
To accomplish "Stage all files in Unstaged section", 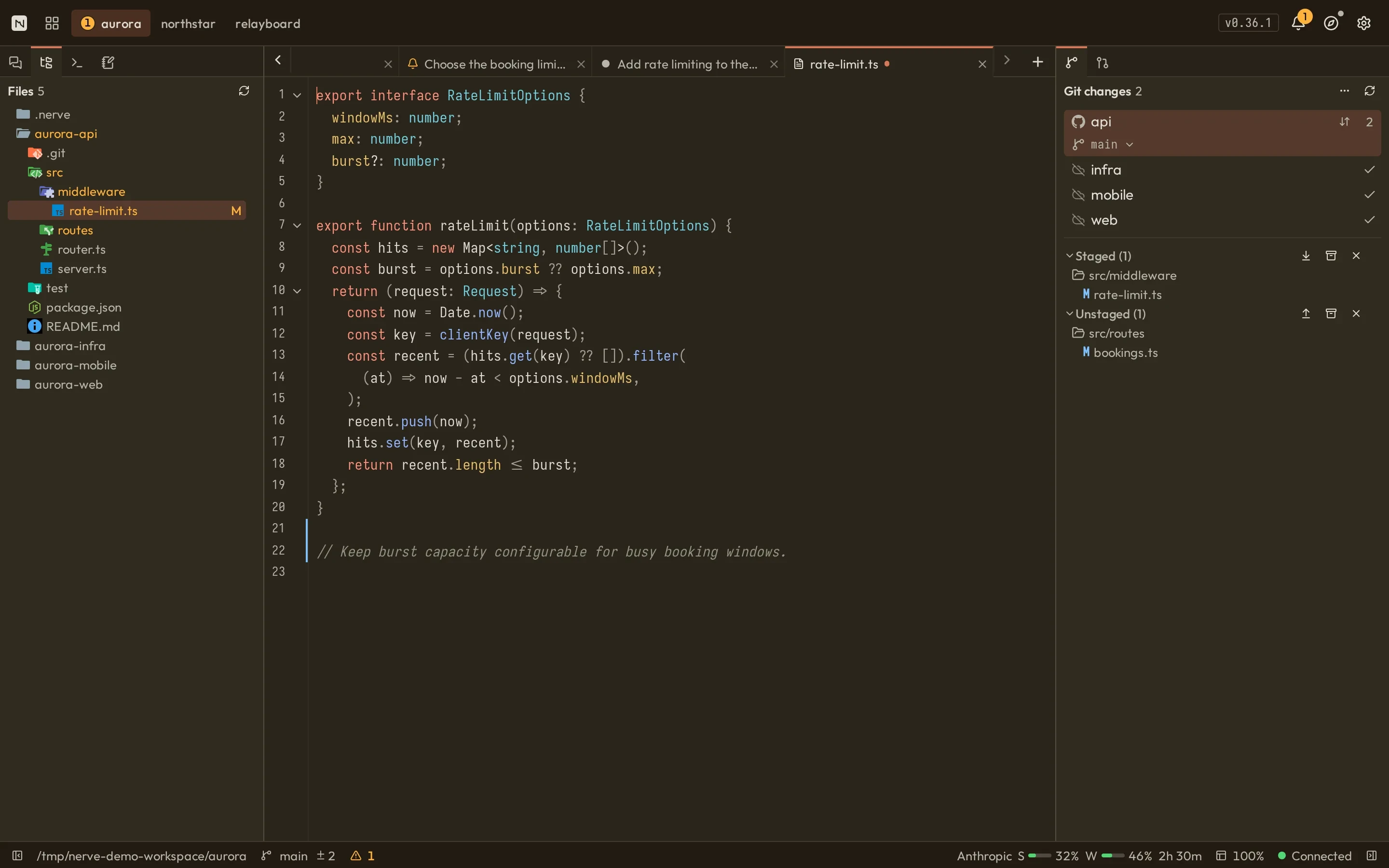I will coord(1306,313).
